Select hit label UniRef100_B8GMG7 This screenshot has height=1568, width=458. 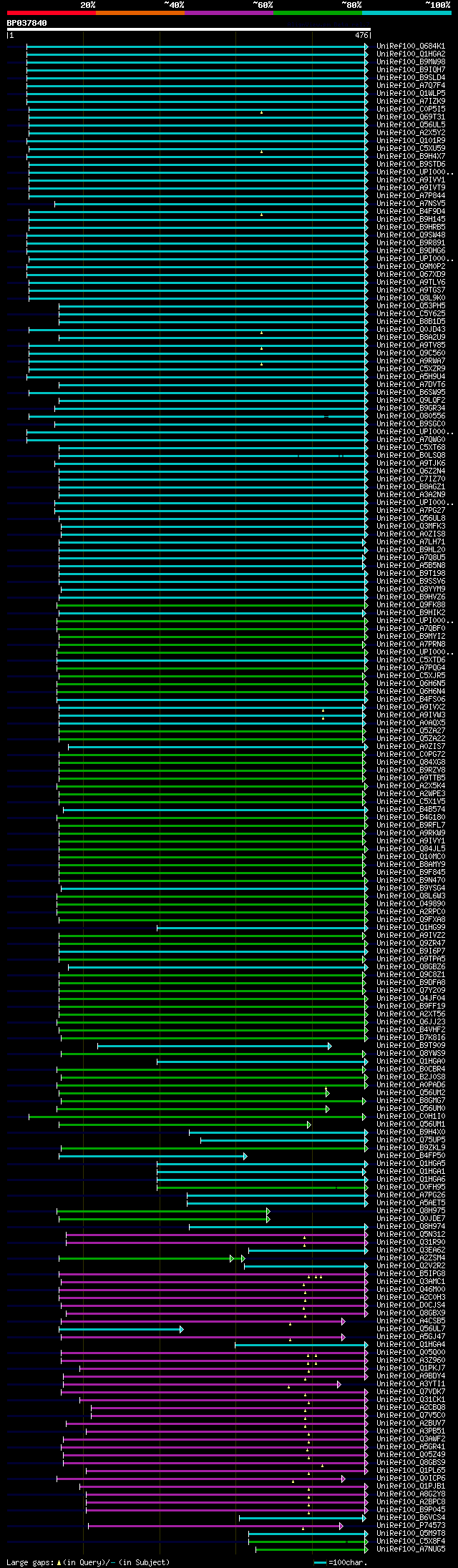(411, 1100)
